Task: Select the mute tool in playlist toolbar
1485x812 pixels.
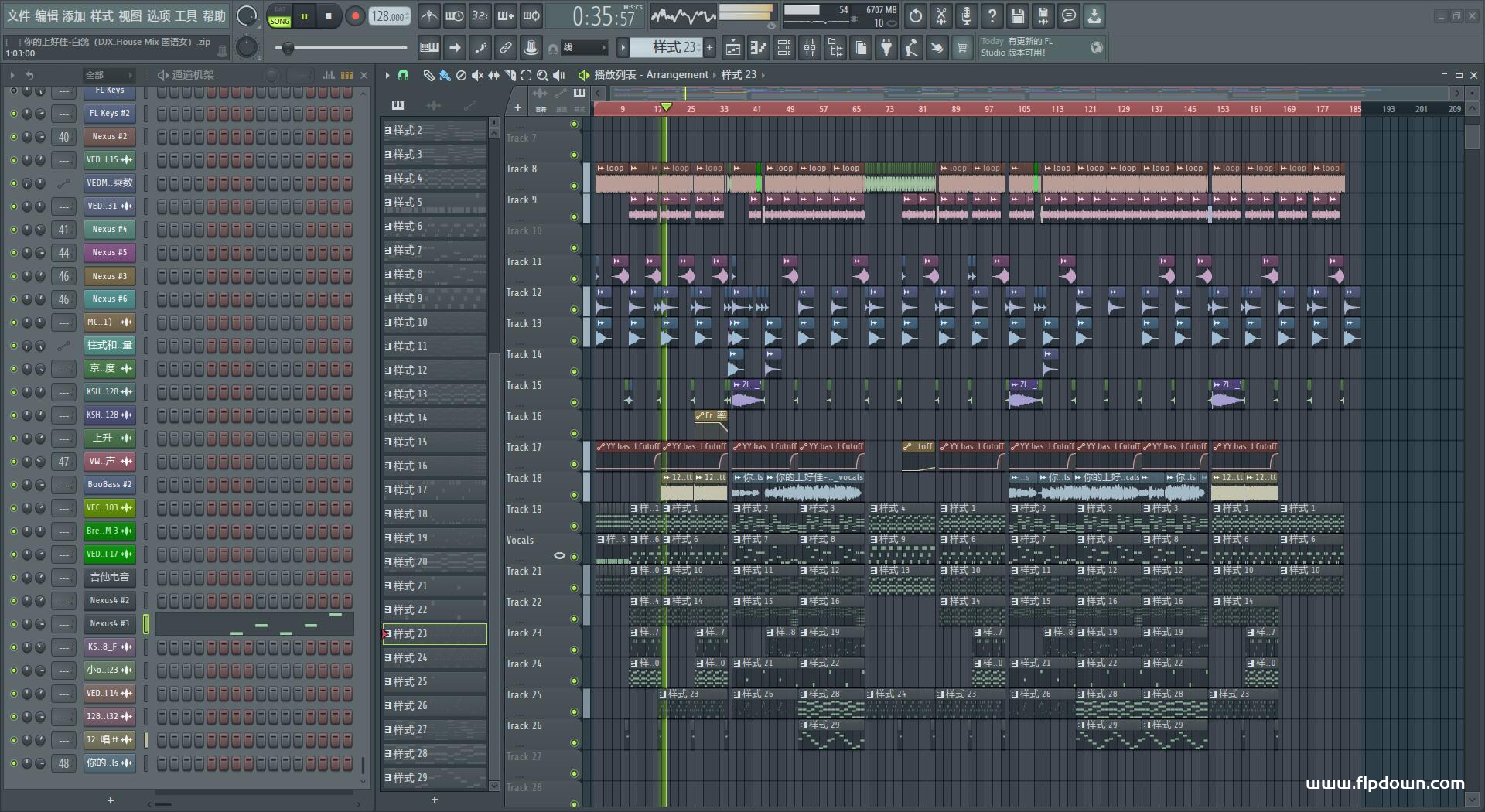Action: (x=477, y=75)
